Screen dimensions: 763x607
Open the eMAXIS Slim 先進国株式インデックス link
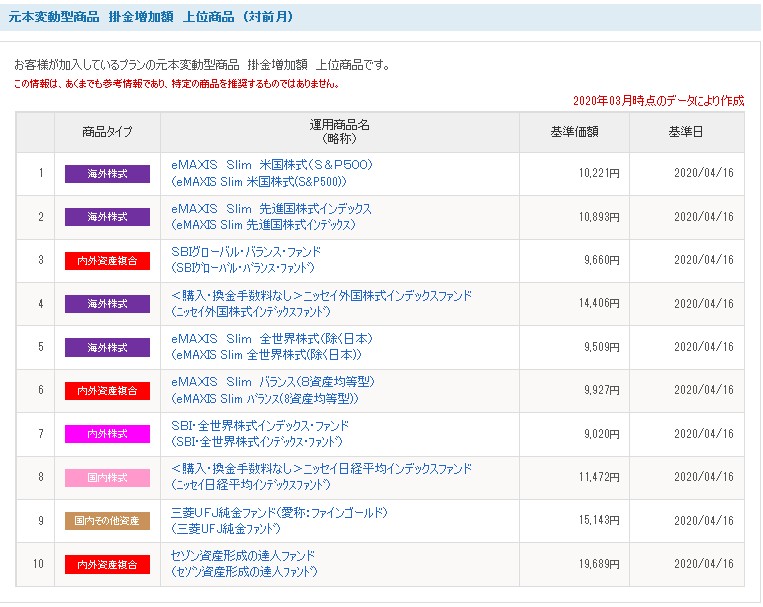pos(271,217)
